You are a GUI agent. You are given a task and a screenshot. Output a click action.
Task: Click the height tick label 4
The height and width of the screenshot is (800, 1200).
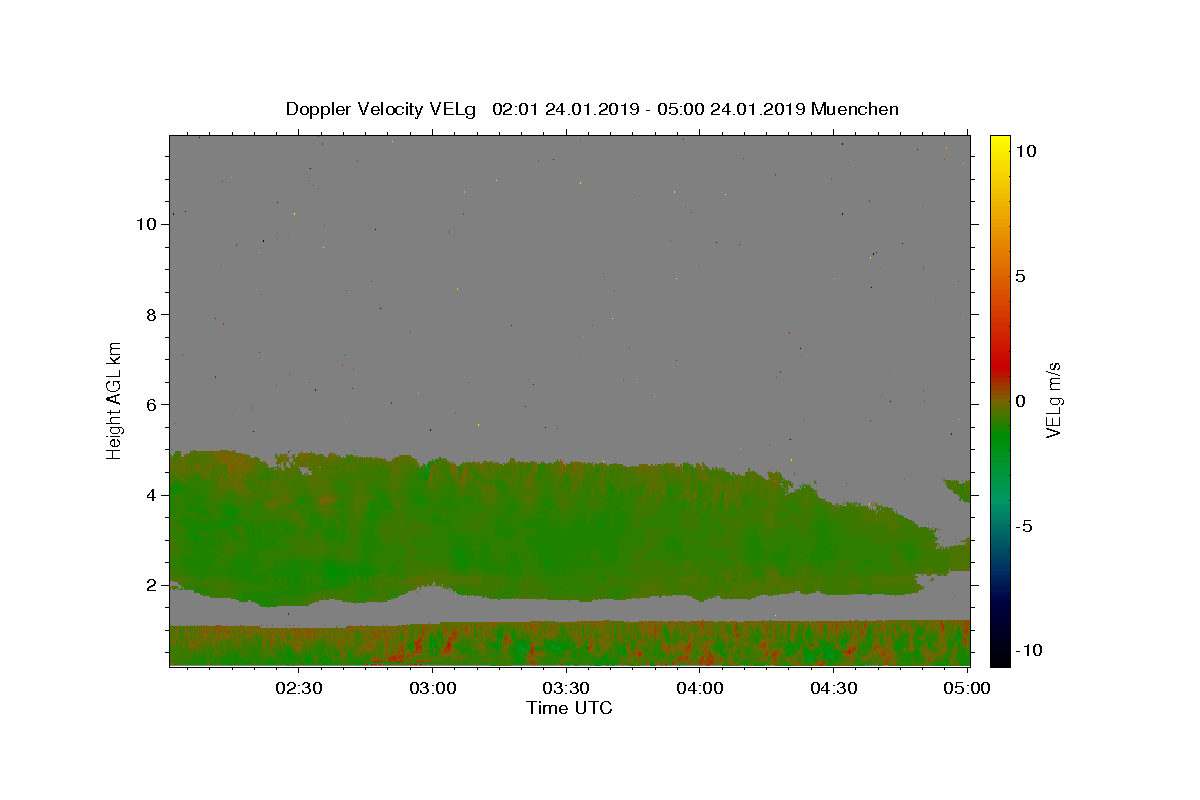[x=152, y=495]
